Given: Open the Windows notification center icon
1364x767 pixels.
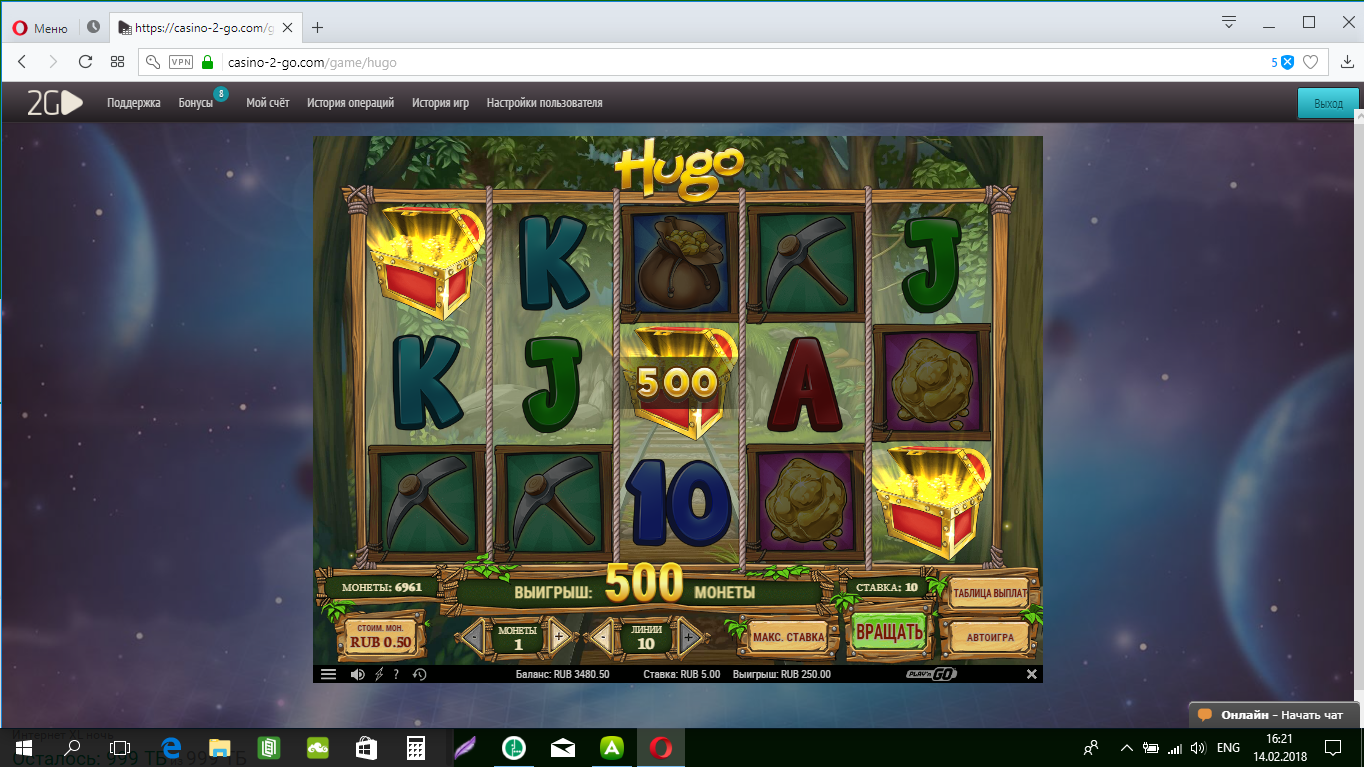Looking at the screenshot, I should pyautogui.click(x=1333, y=747).
